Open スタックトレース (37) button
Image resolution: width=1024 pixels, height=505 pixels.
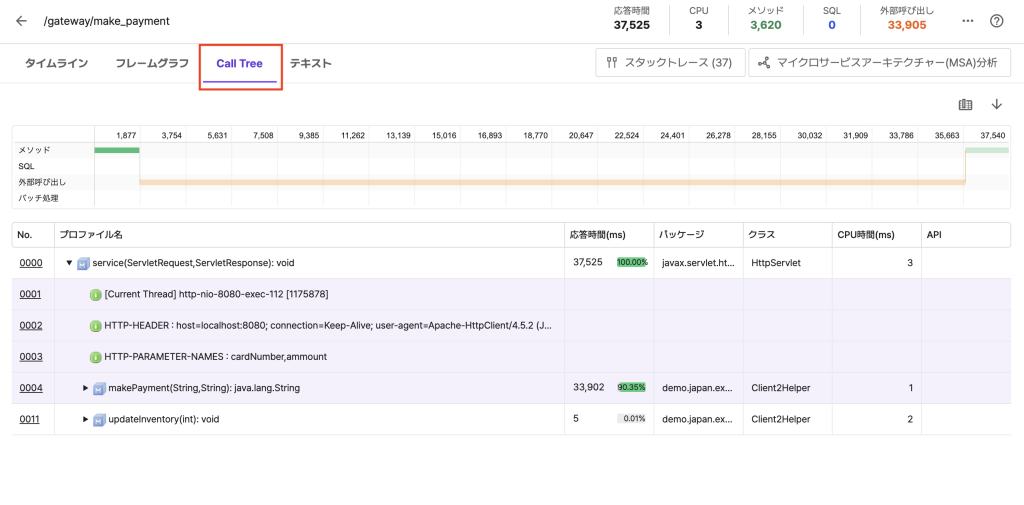[668, 63]
